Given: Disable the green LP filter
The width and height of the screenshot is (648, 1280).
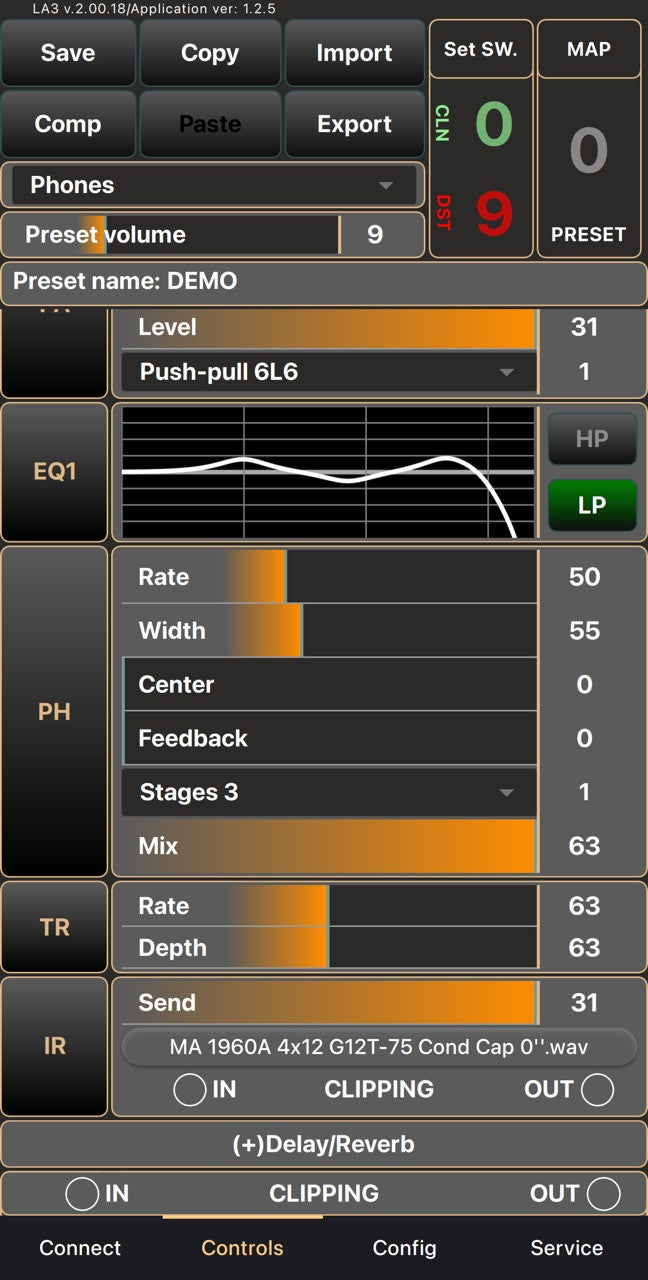Looking at the screenshot, I should 592,505.
